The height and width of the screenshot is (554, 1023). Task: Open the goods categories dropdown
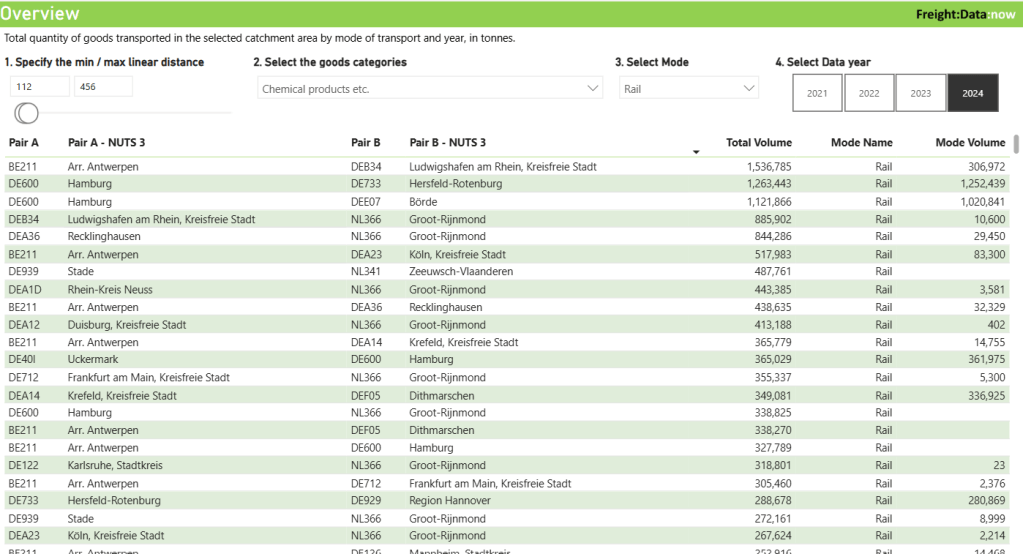428,89
